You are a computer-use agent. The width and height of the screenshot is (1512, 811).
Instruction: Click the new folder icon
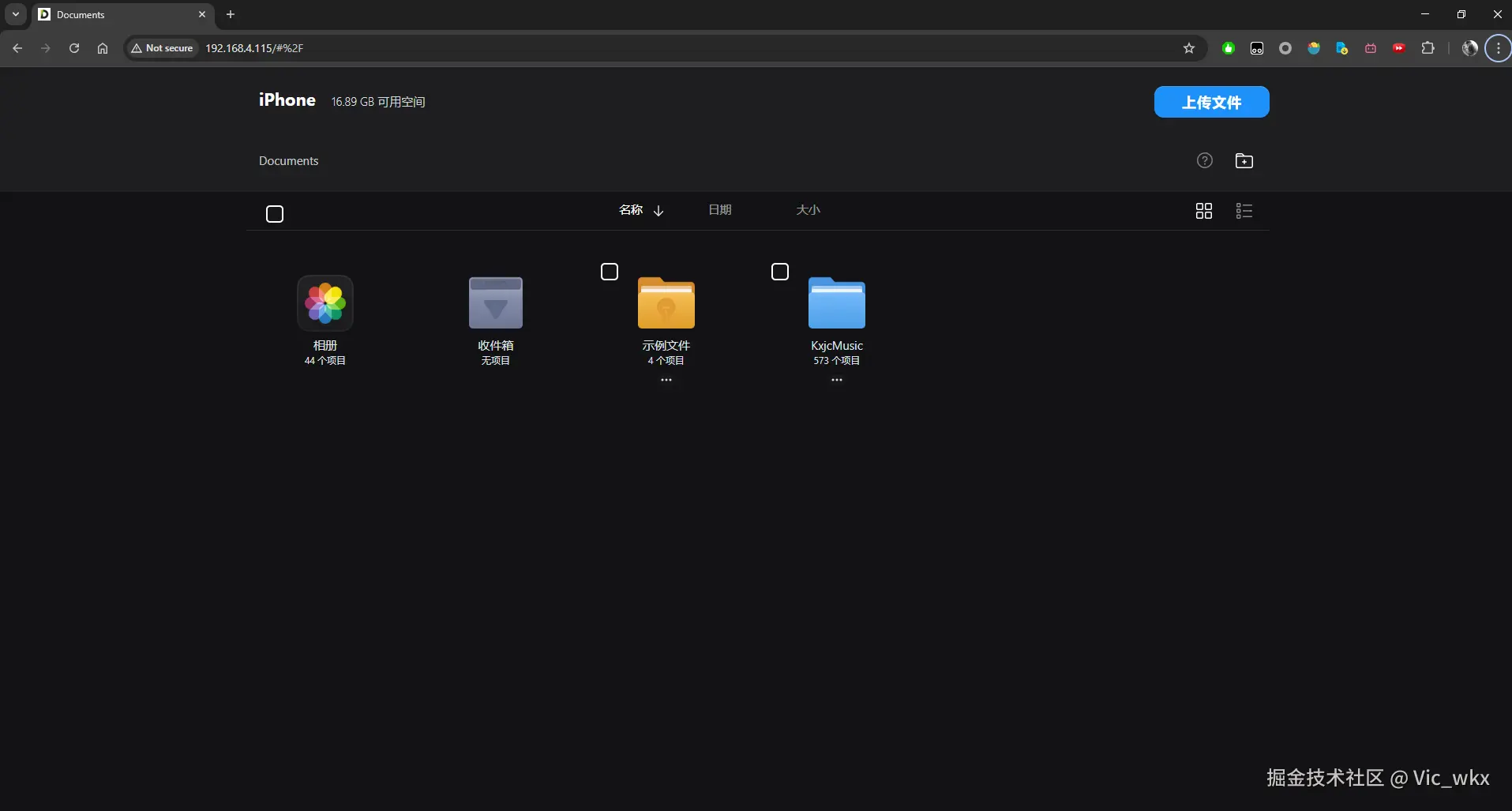(x=1244, y=161)
